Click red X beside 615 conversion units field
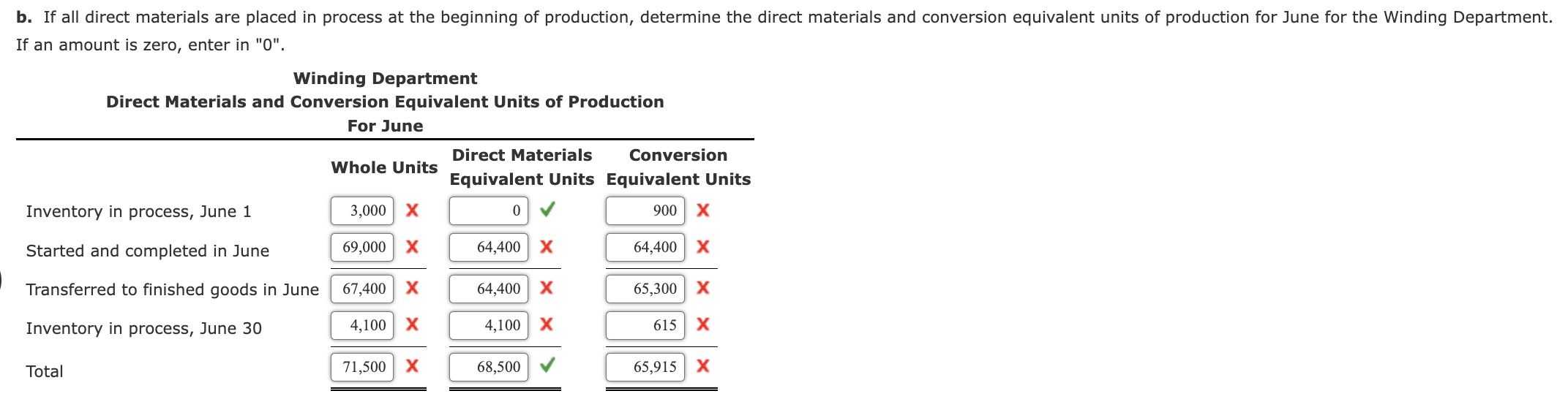 pyautogui.click(x=702, y=324)
